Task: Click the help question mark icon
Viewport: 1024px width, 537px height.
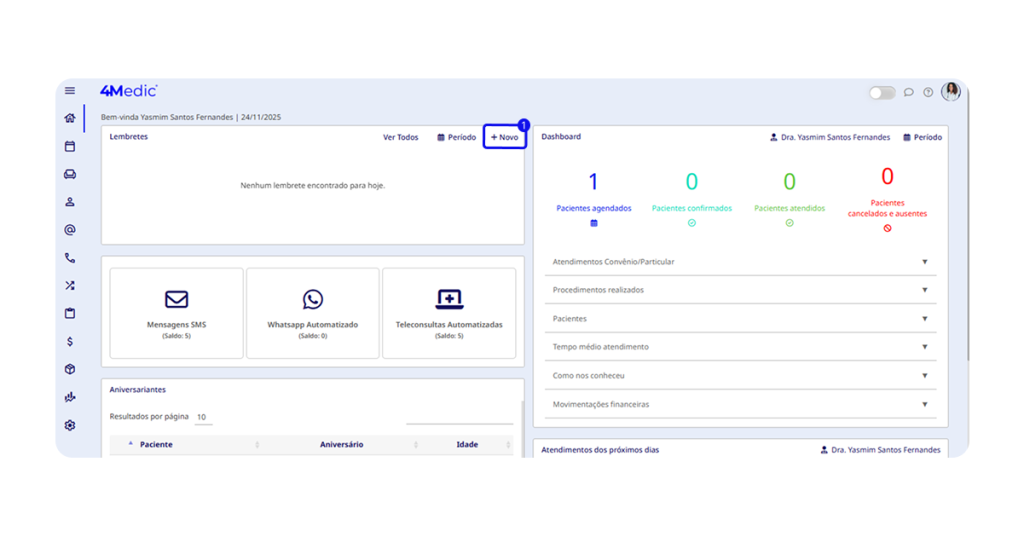Action: [x=928, y=92]
